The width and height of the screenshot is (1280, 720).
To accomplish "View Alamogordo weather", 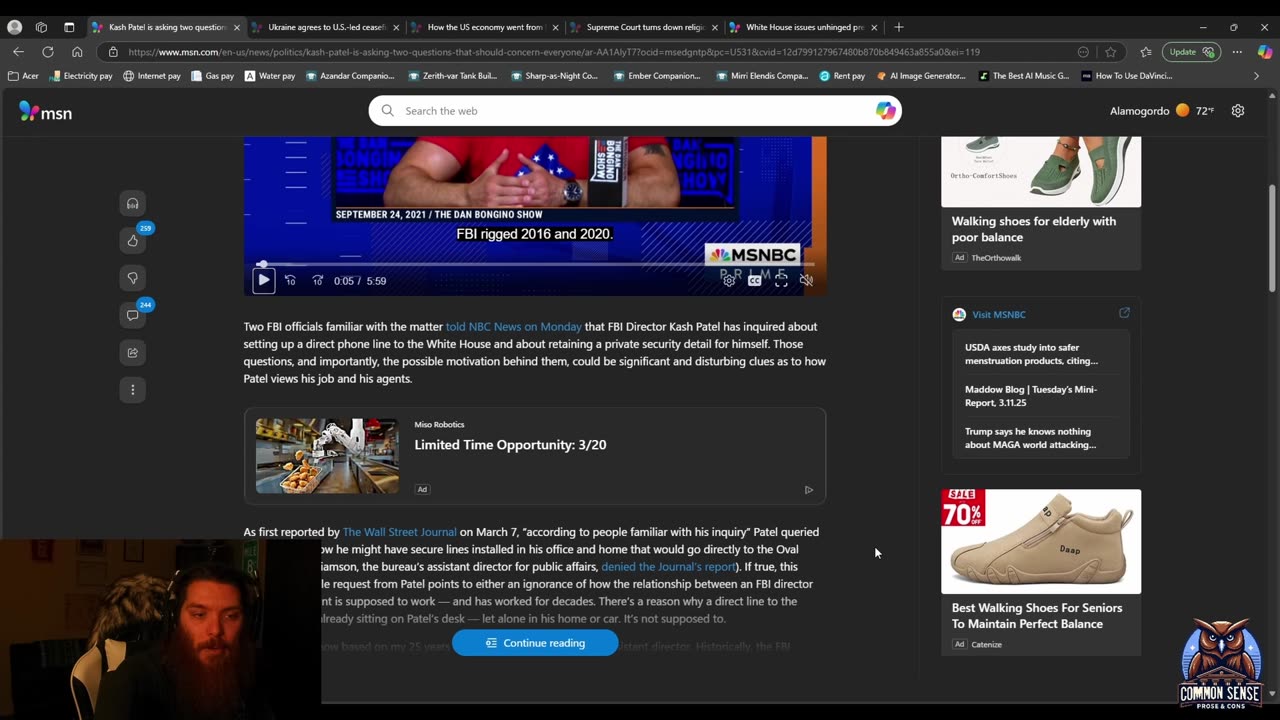I will tap(1162, 111).
